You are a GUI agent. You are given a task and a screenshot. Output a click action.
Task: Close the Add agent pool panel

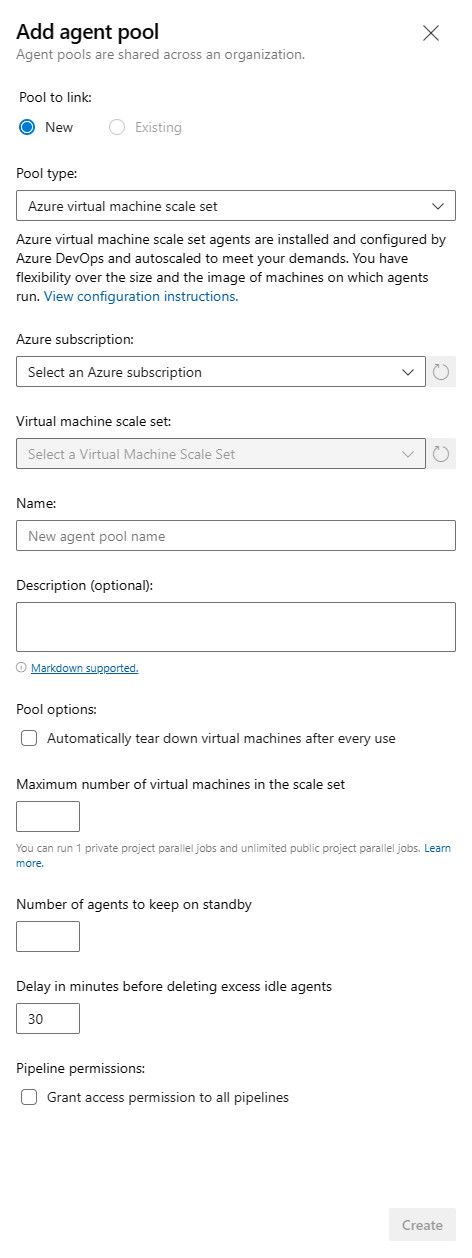tap(431, 34)
